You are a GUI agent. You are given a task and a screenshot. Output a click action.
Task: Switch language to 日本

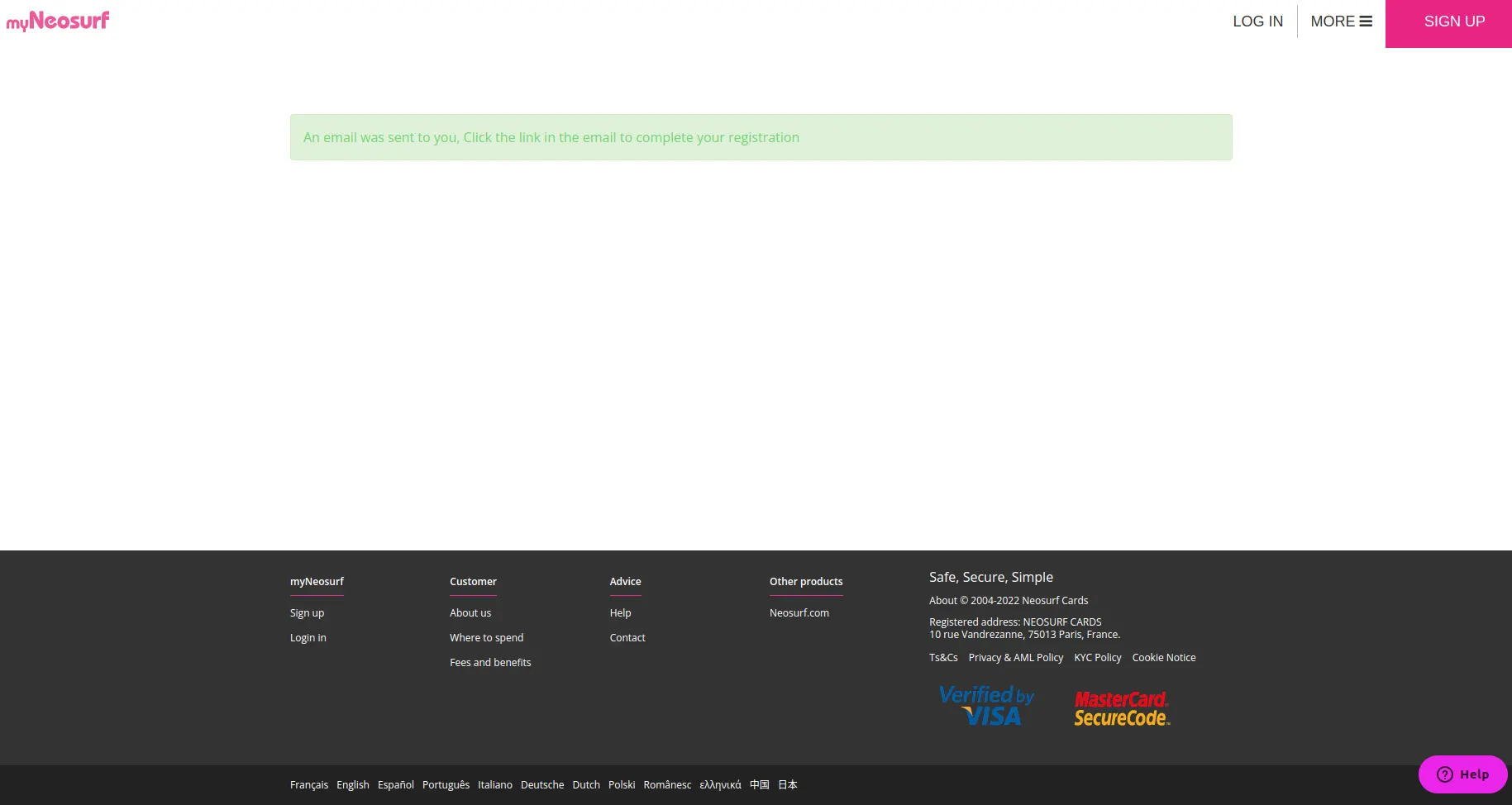788,785
